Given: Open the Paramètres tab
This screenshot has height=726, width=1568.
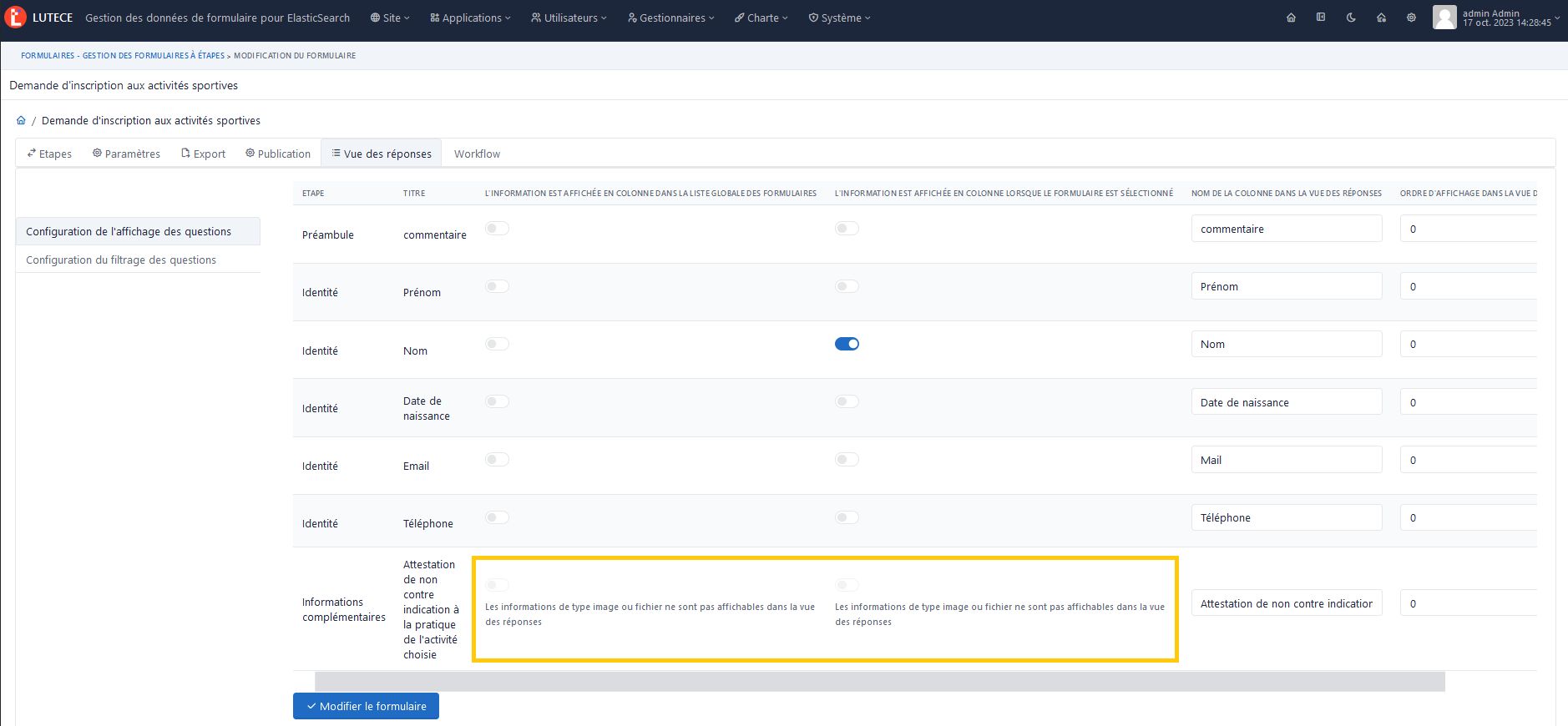Looking at the screenshot, I should (126, 154).
